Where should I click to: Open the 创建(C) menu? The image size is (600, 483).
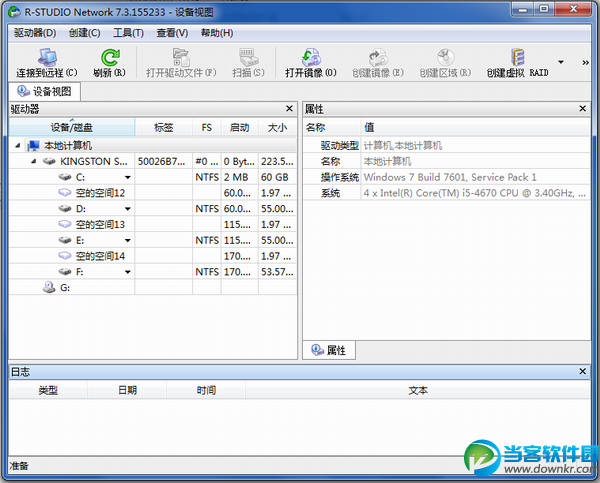coord(84,33)
